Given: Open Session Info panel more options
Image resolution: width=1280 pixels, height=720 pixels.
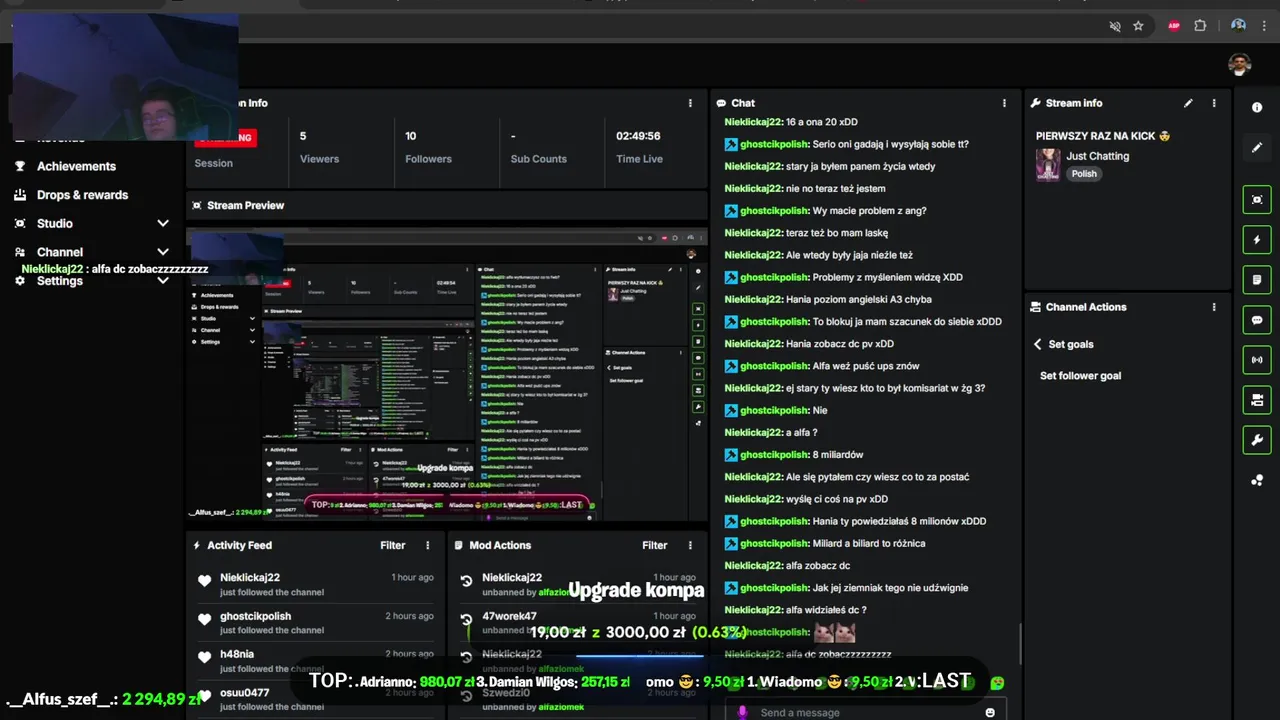Looking at the screenshot, I should [690, 103].
